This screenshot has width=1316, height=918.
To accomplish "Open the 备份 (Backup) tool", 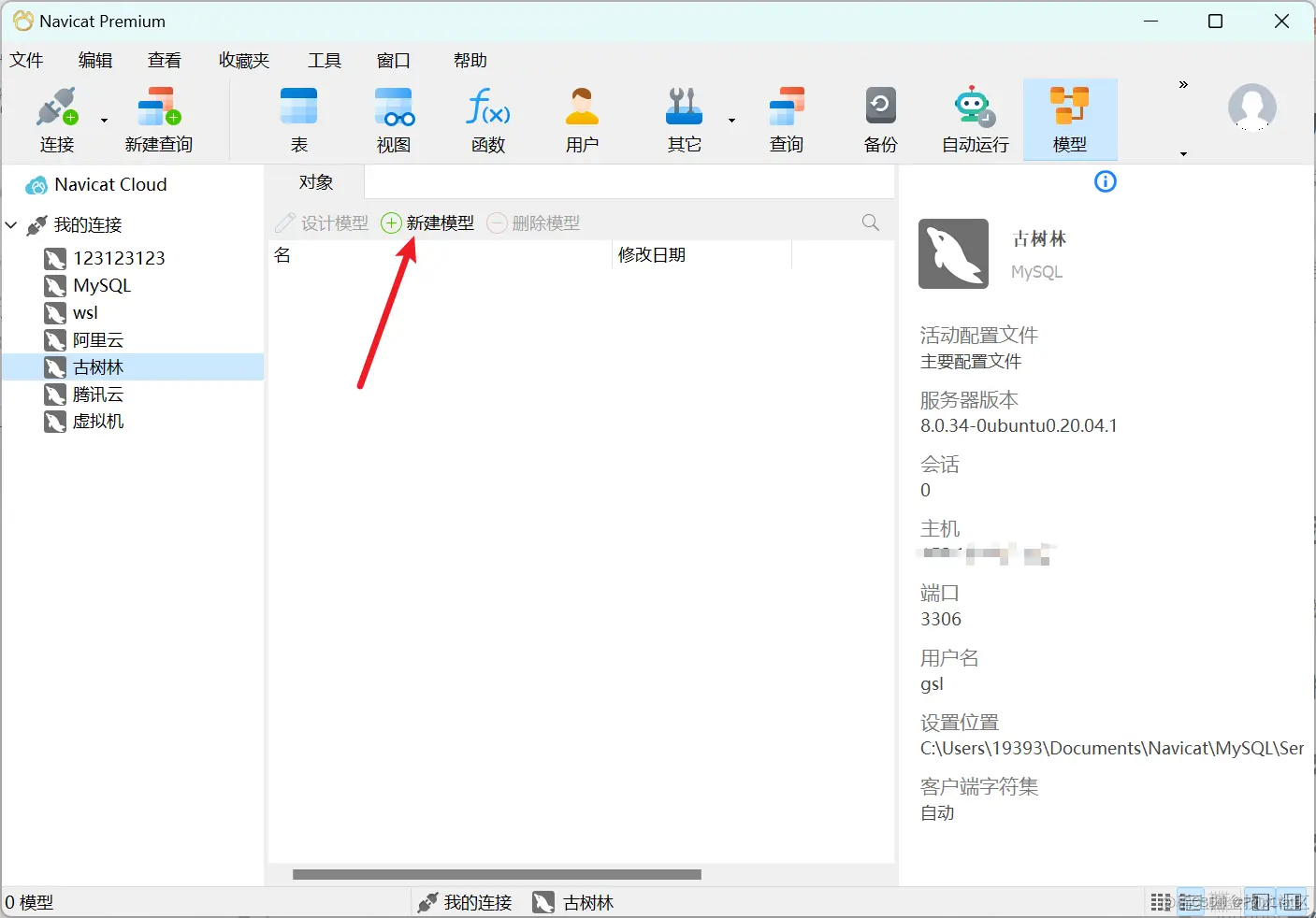I will [x=879, y=119].
